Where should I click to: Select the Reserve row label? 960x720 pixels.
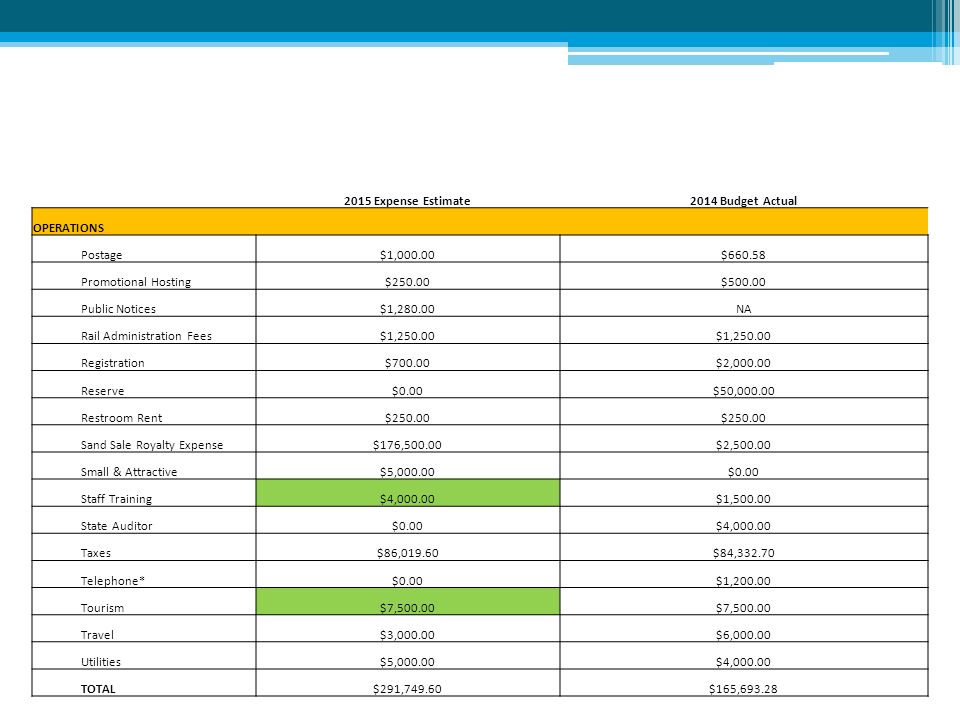tap(102, 391)
